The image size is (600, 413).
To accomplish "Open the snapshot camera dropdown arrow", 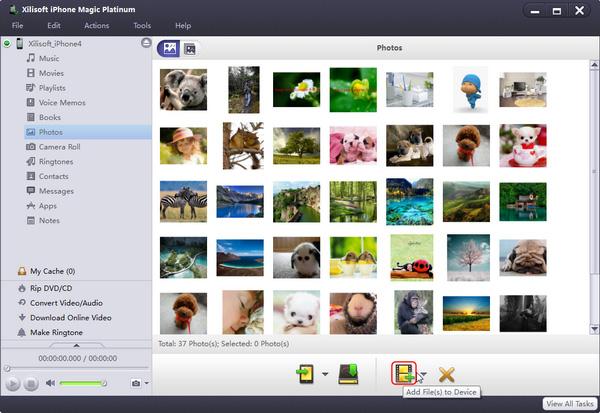I will pyautogui.click(x=146, y=383).
